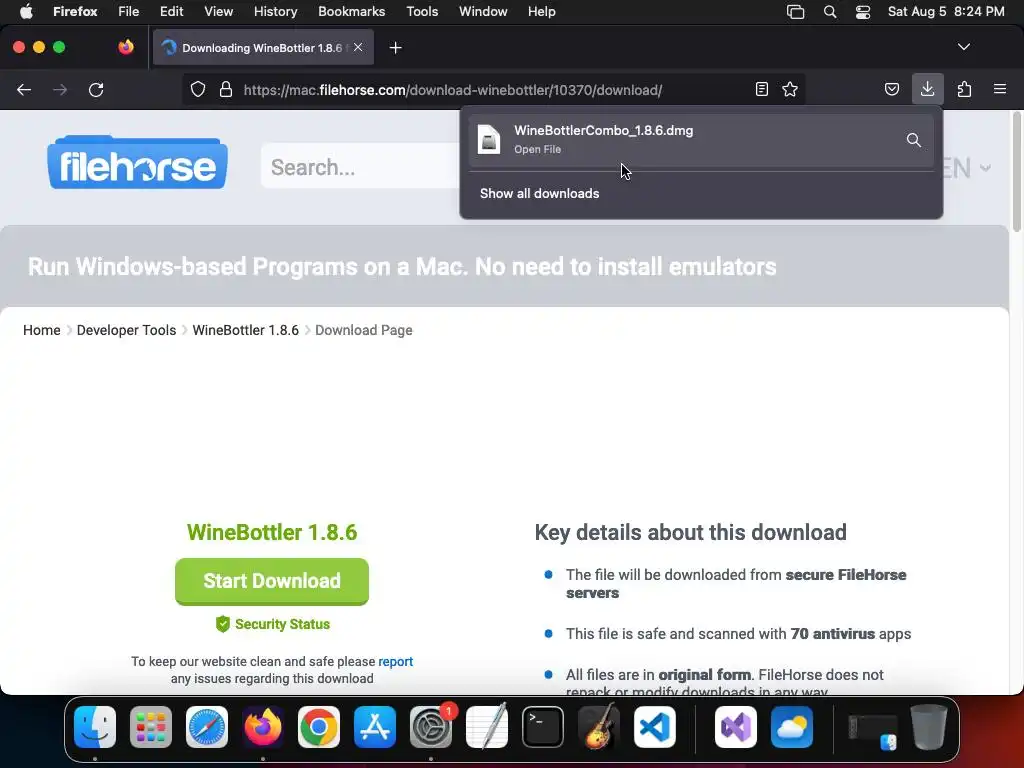Open the Pocket save icon

892,89
